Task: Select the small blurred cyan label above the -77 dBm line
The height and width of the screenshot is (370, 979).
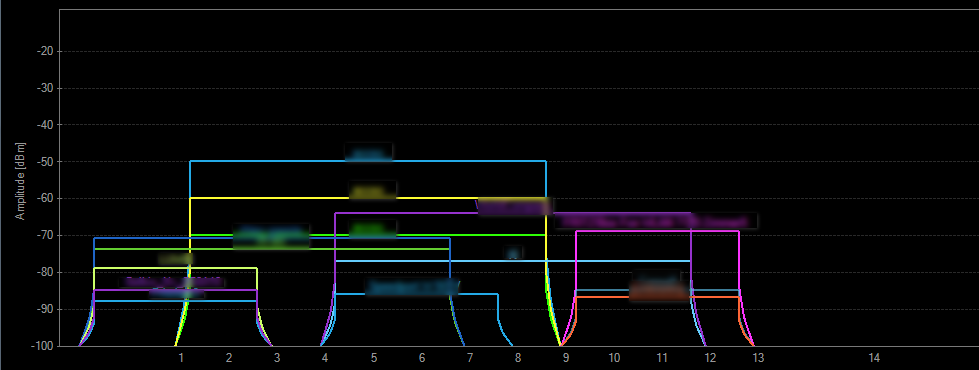Action: (513, 253)
